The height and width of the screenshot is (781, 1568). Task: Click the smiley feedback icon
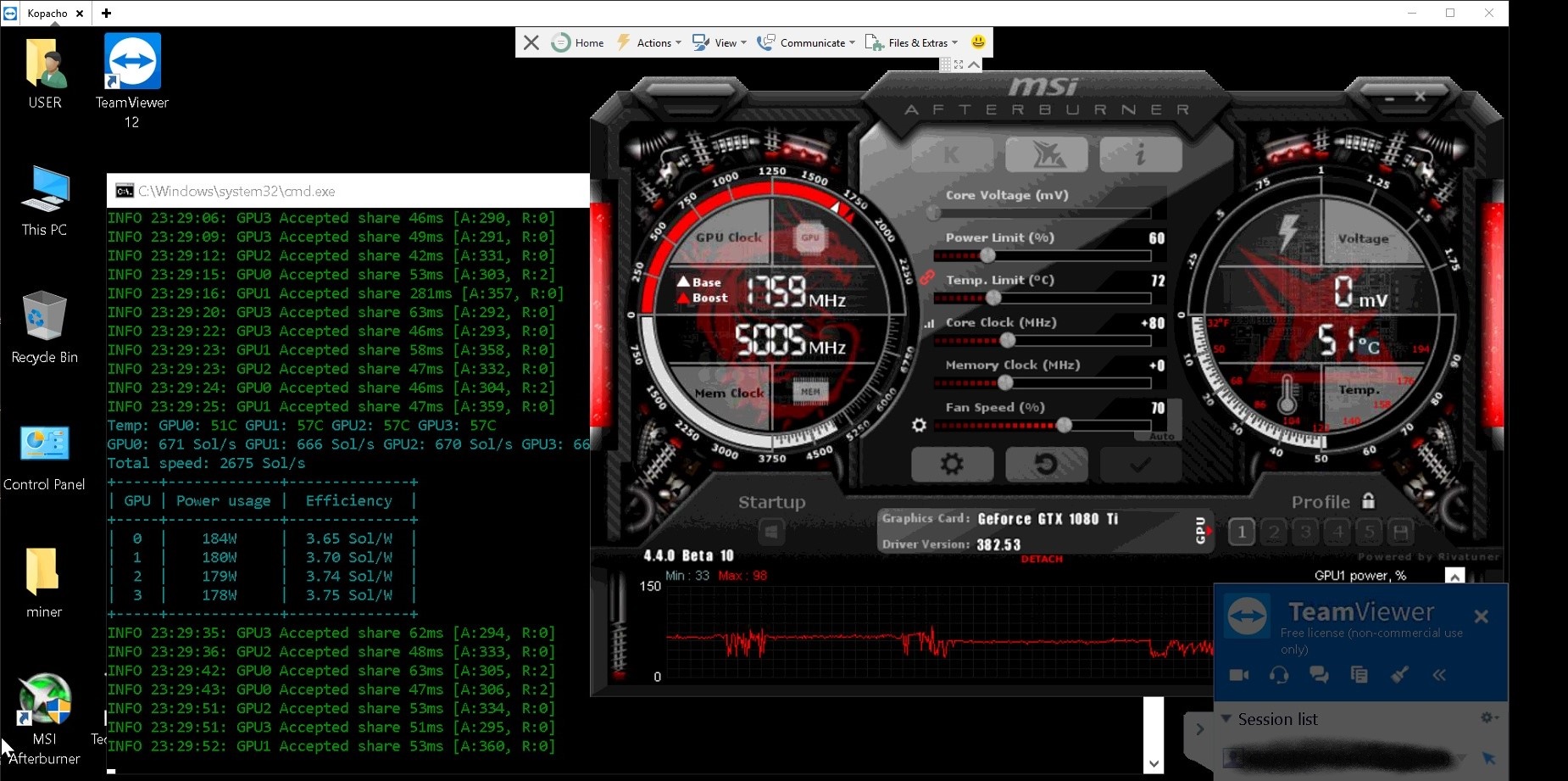click(978, 42)
